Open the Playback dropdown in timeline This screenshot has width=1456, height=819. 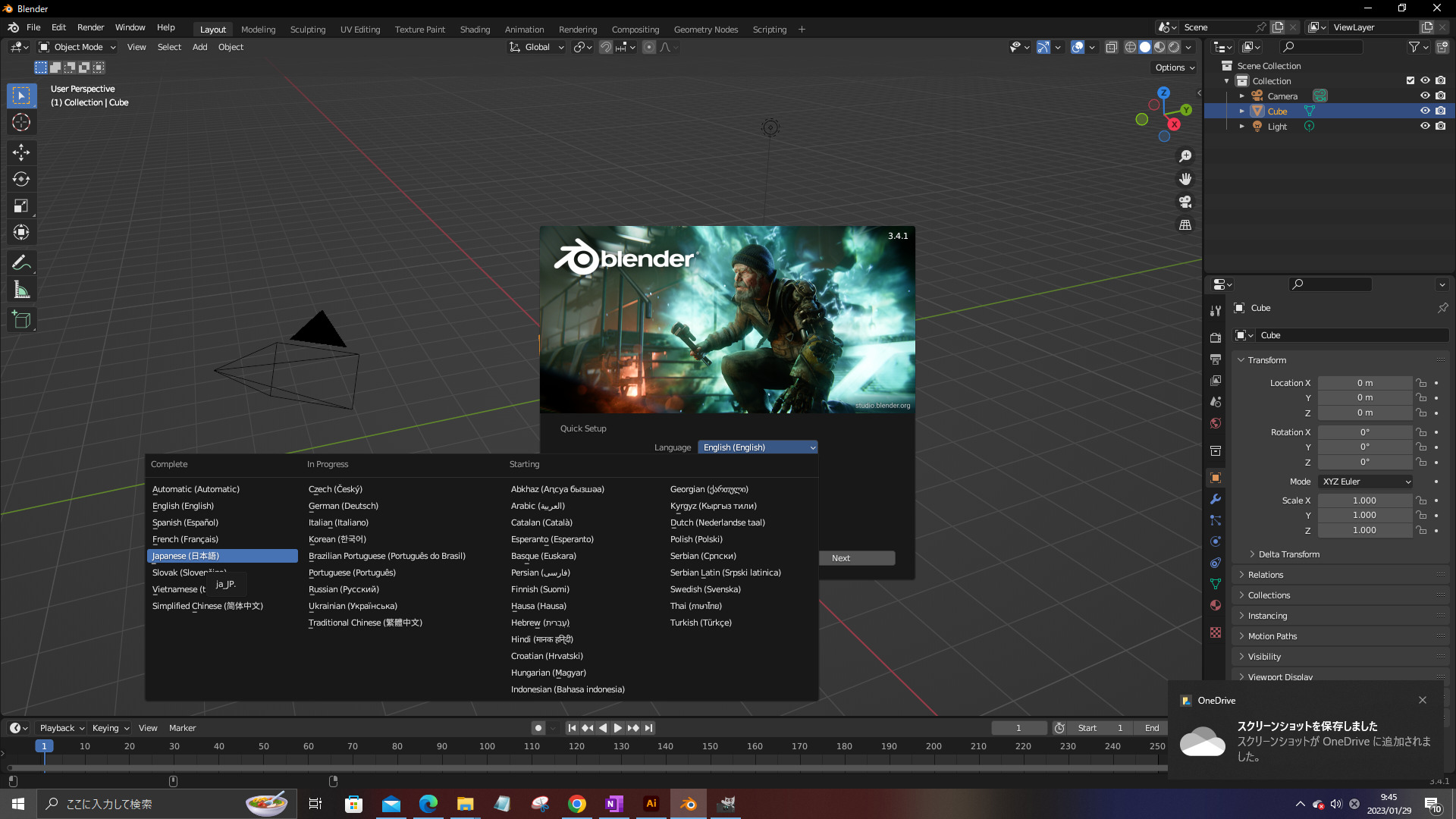coord(61,728)
